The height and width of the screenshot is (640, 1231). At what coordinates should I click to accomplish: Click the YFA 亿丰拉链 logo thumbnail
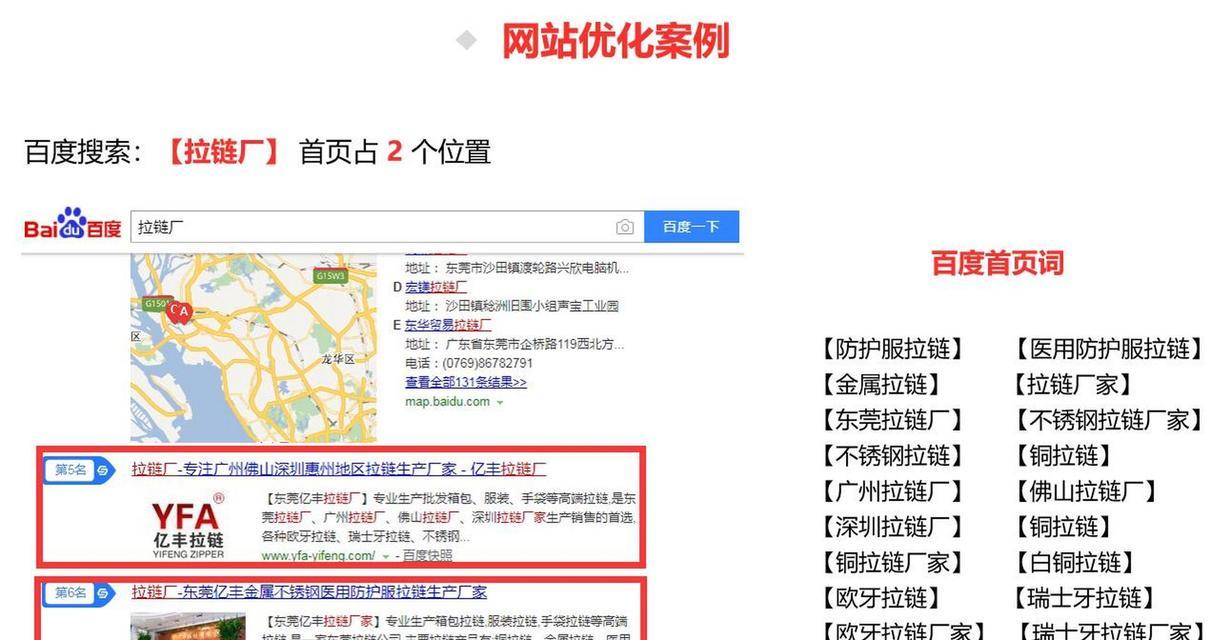coord(188,525)
